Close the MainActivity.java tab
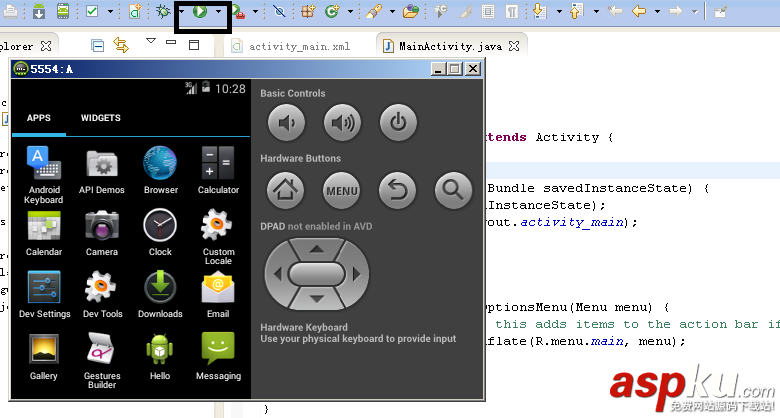 point(514,46)
